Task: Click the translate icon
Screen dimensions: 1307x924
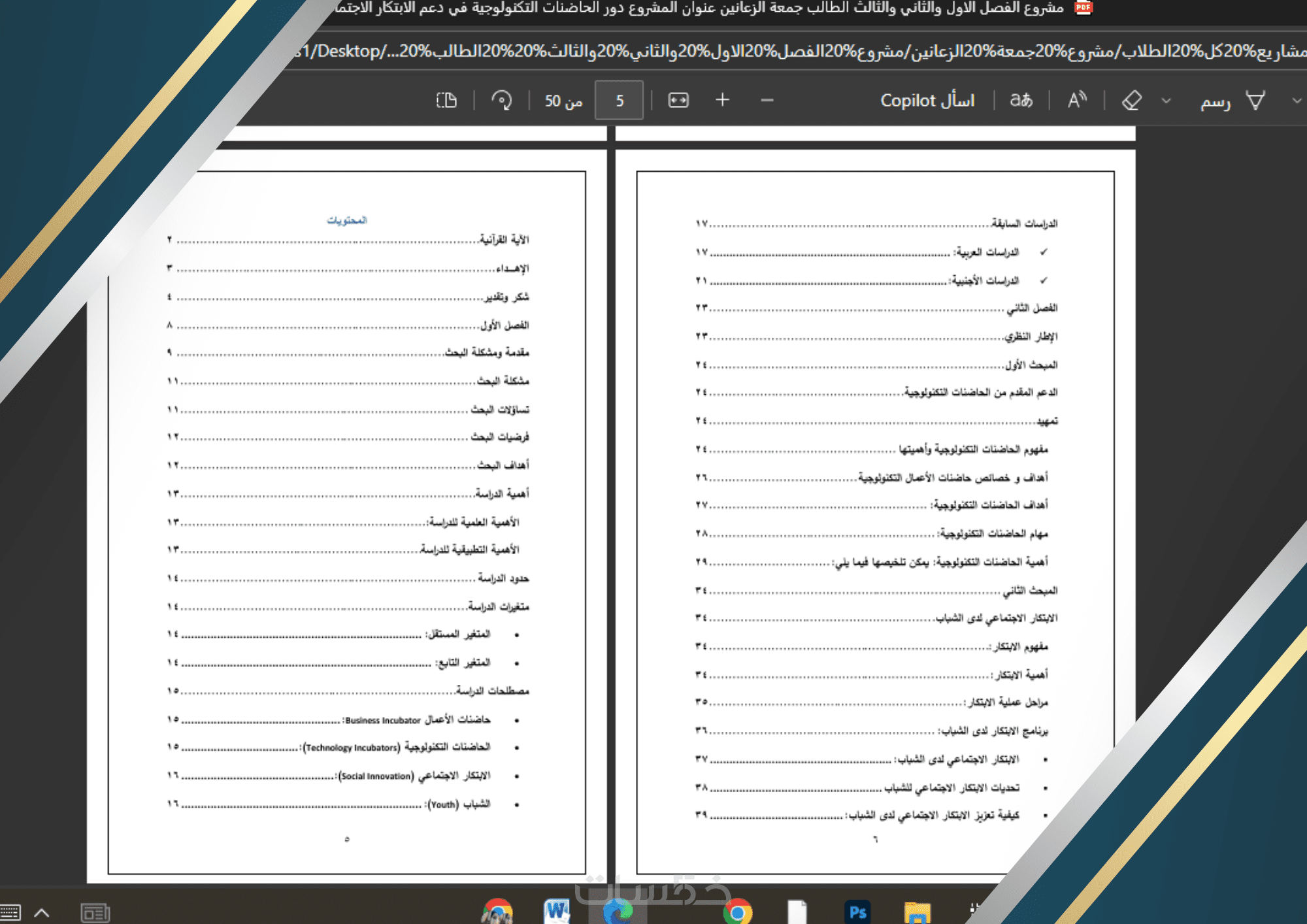Action: click(1021, 100)
